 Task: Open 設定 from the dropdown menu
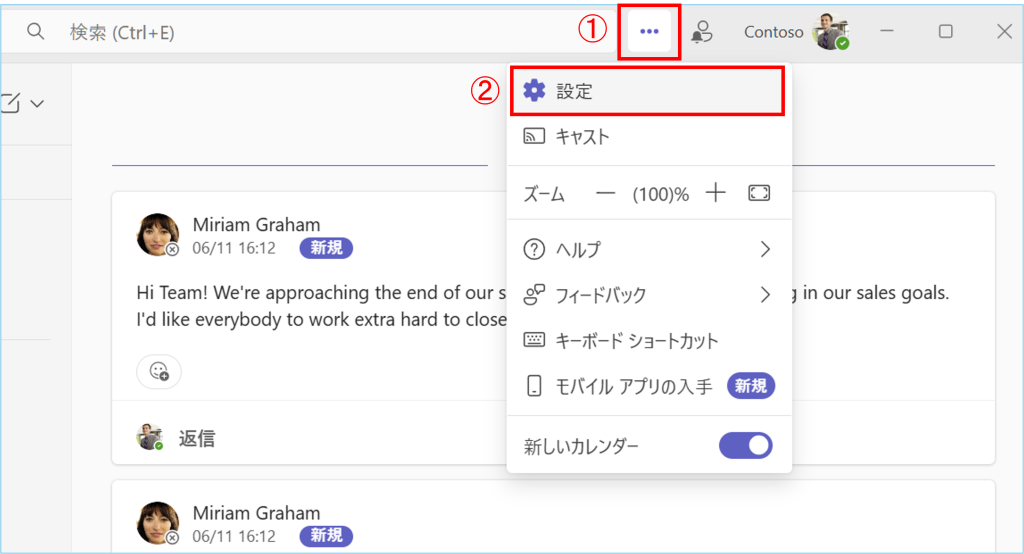point(646,91)
